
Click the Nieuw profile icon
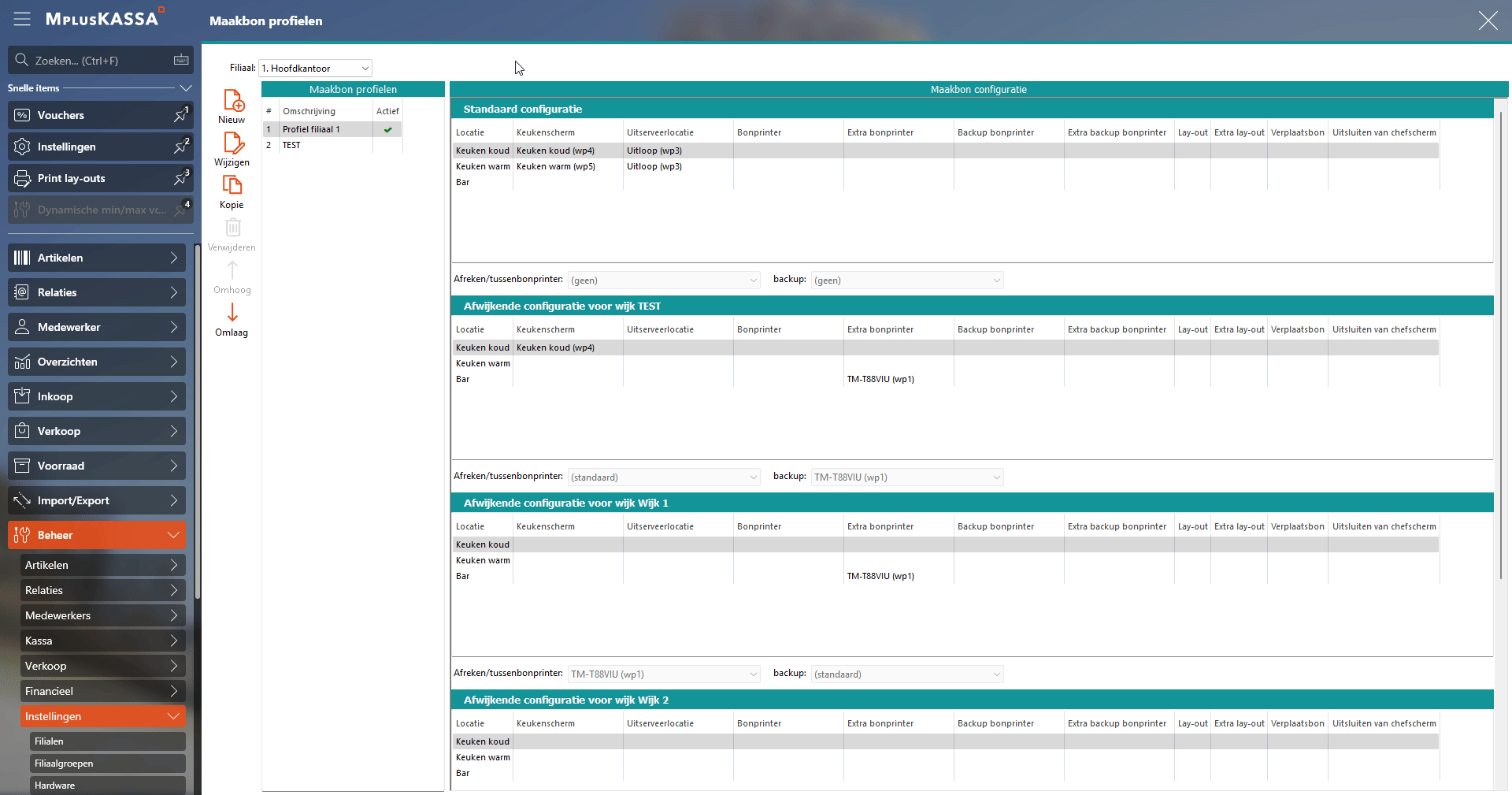click(233, 100)
